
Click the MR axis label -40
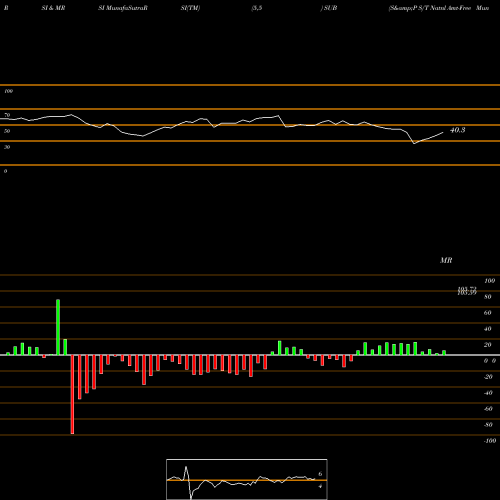[x=488, y=393]
